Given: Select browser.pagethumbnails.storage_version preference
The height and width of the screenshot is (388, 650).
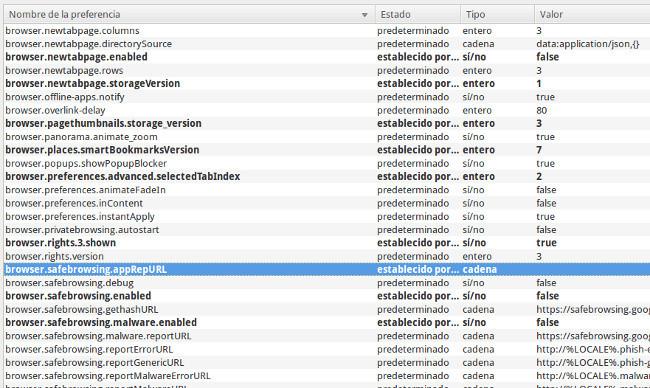Looking at the screenshot, I should coord(327,124).
